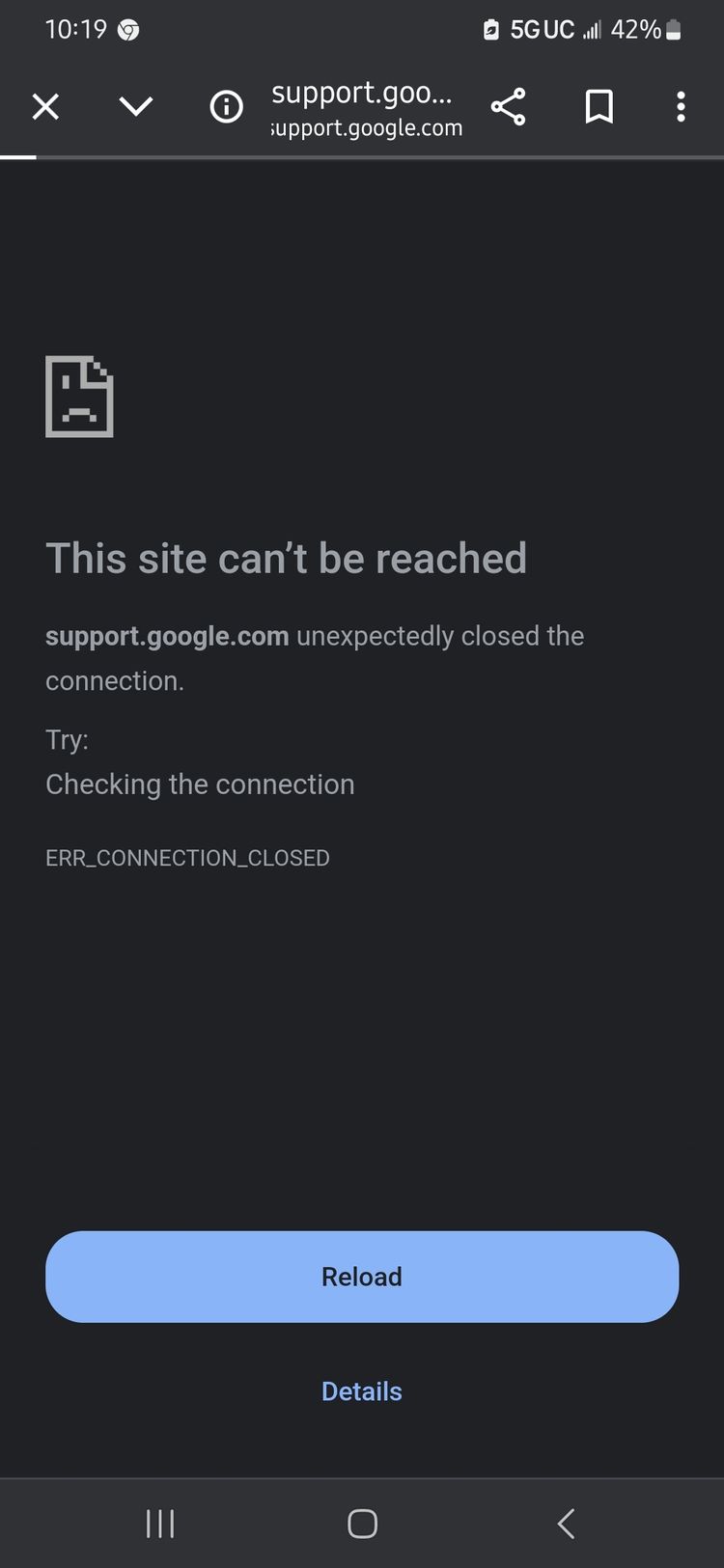Tap the sad page error icon

[x=79, y=397]
